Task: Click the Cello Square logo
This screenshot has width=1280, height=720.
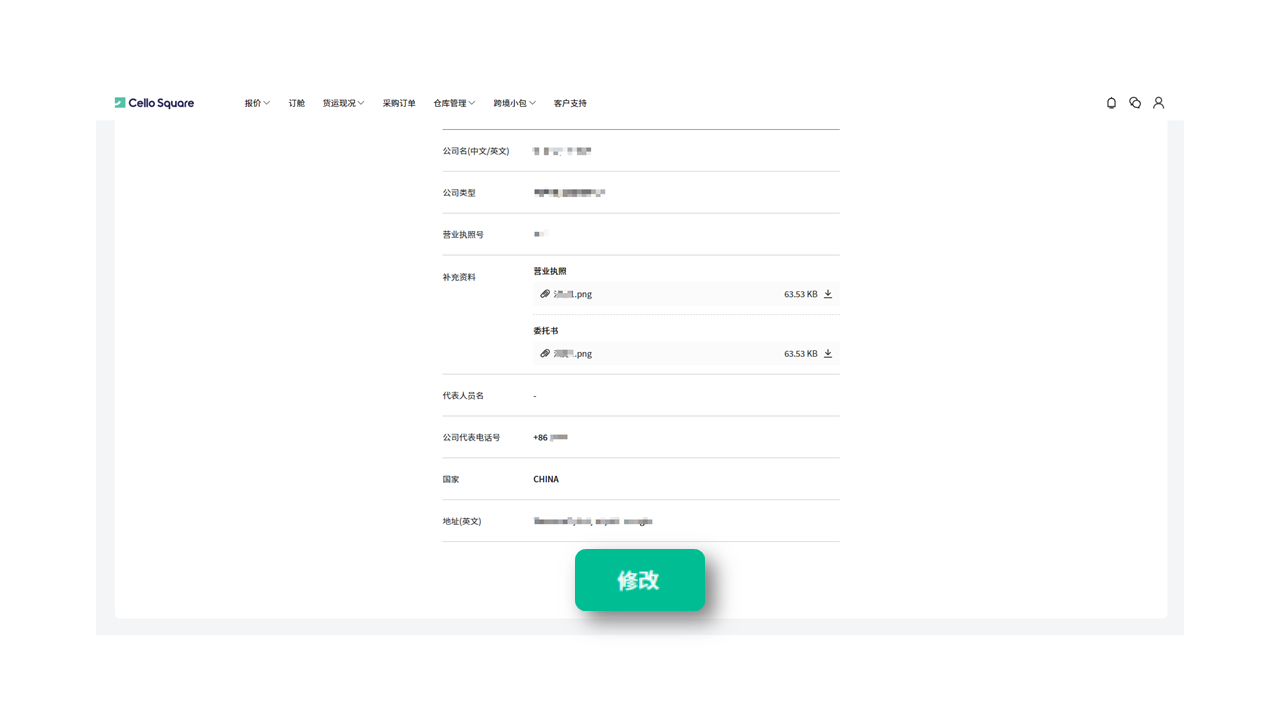Action: [154, 102]
